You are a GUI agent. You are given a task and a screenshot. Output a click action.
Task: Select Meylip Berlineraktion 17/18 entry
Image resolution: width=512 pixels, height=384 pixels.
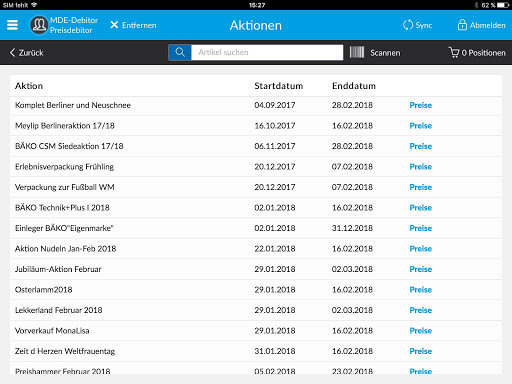click(65, 126)
